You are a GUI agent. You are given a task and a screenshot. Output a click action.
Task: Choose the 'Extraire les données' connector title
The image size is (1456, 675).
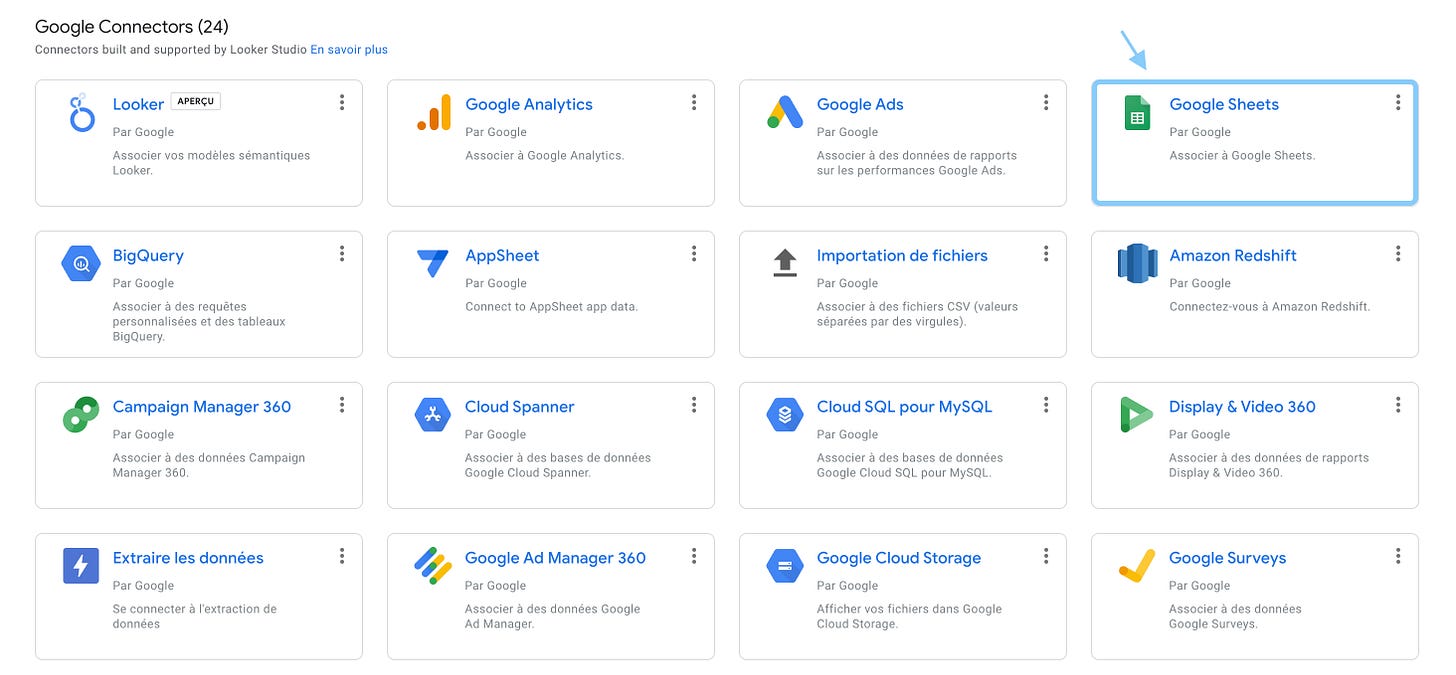point(188,557)
